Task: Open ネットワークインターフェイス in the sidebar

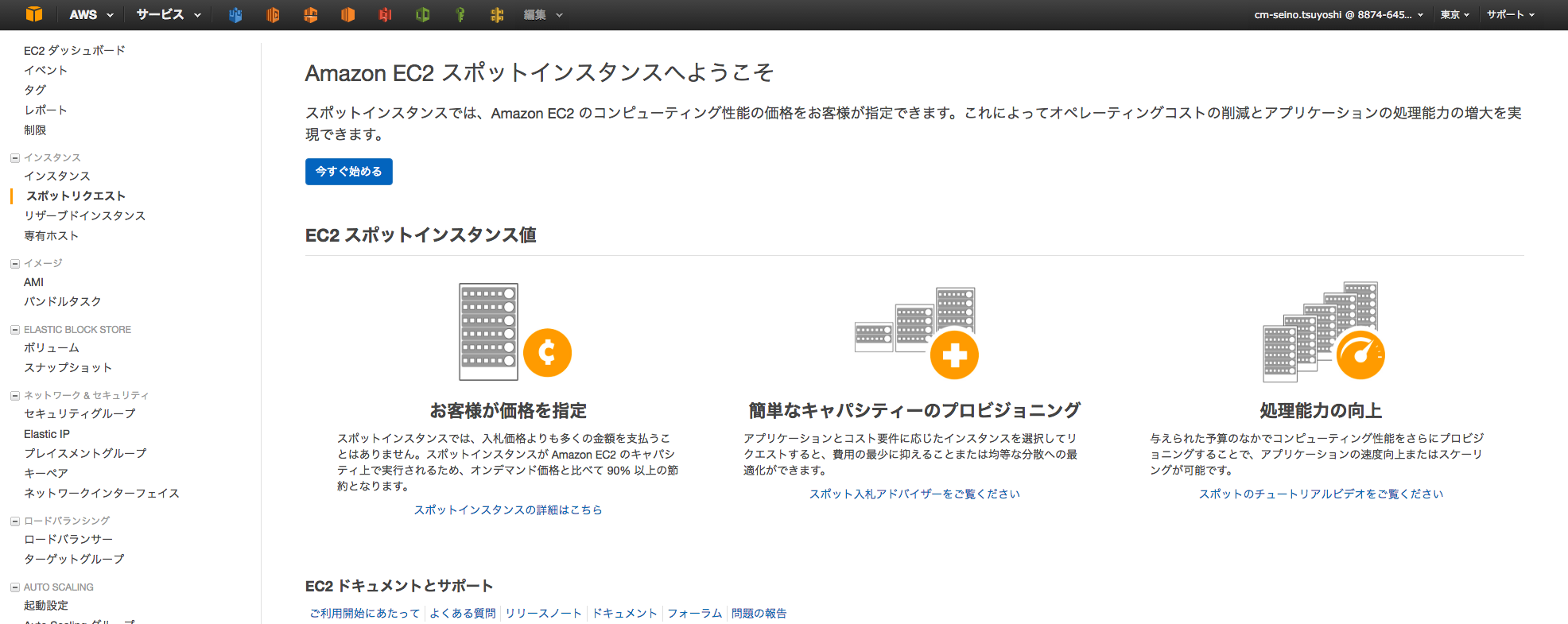Action: [x=102, y=493]
